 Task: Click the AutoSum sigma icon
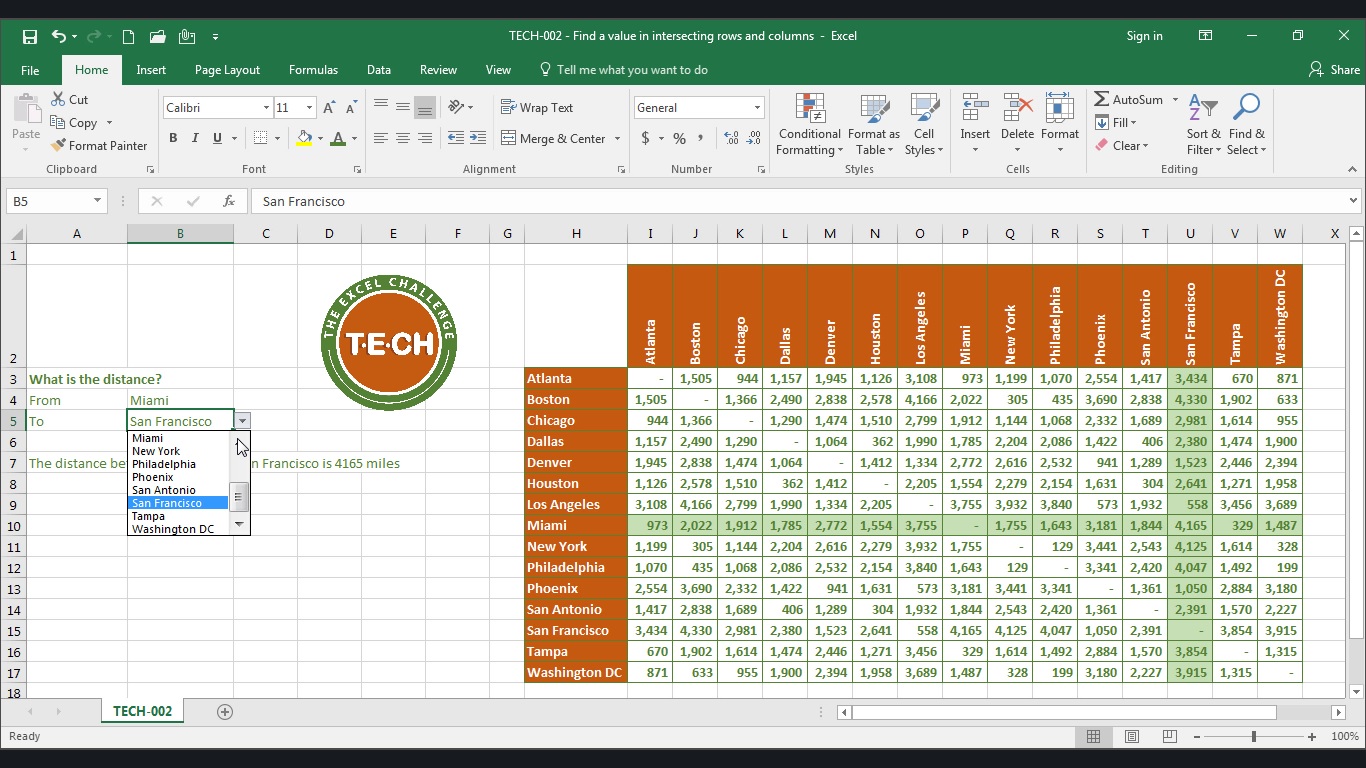pyautogui.click(x=1102, y=100)
